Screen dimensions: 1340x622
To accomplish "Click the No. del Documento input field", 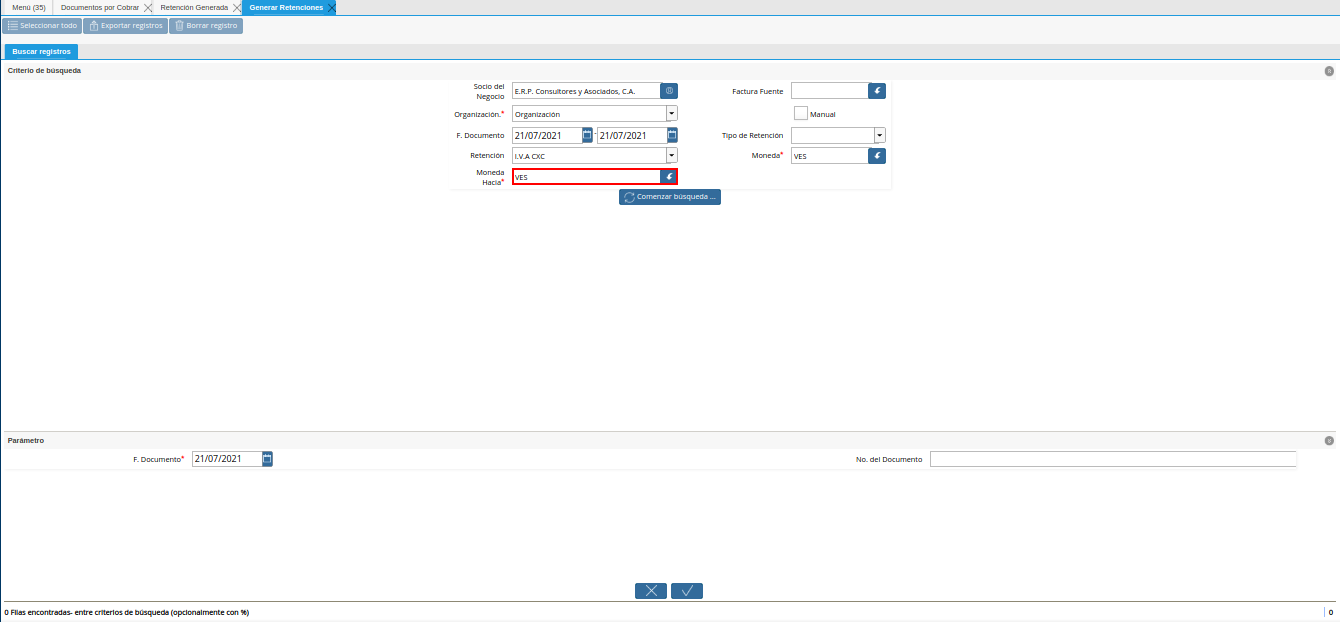I will 1113,459.
